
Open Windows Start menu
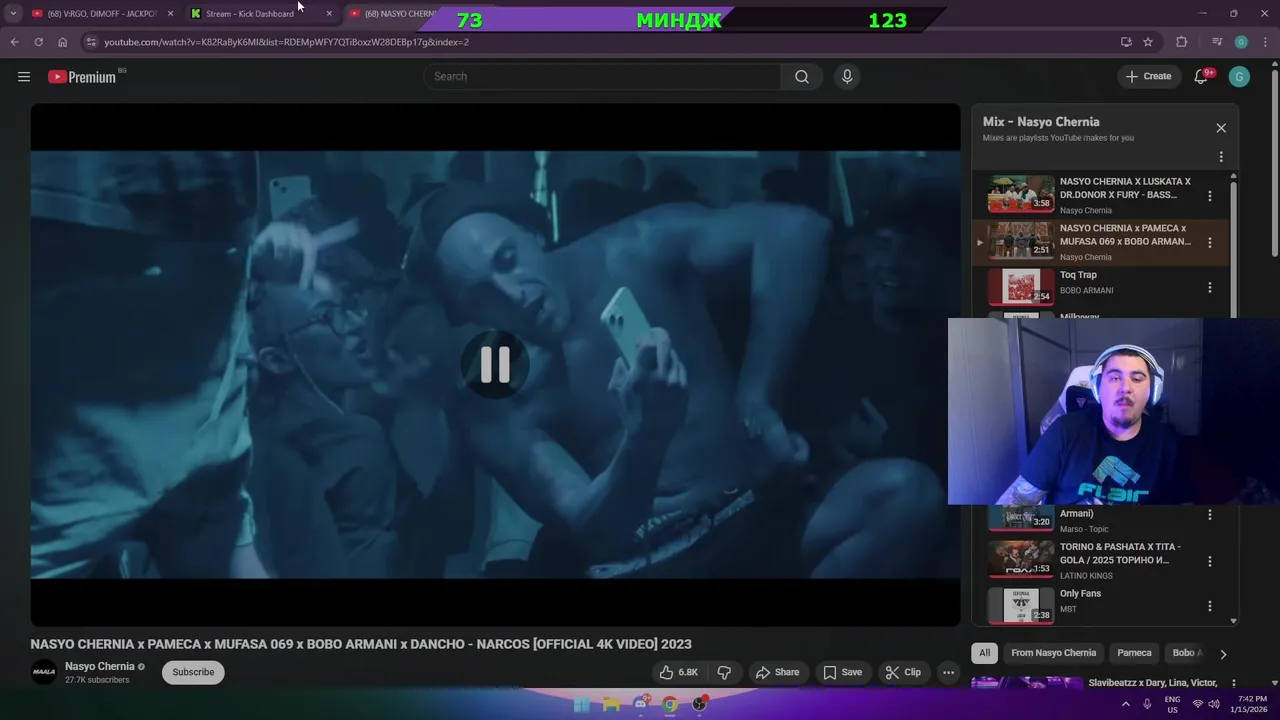pos(581,704)
